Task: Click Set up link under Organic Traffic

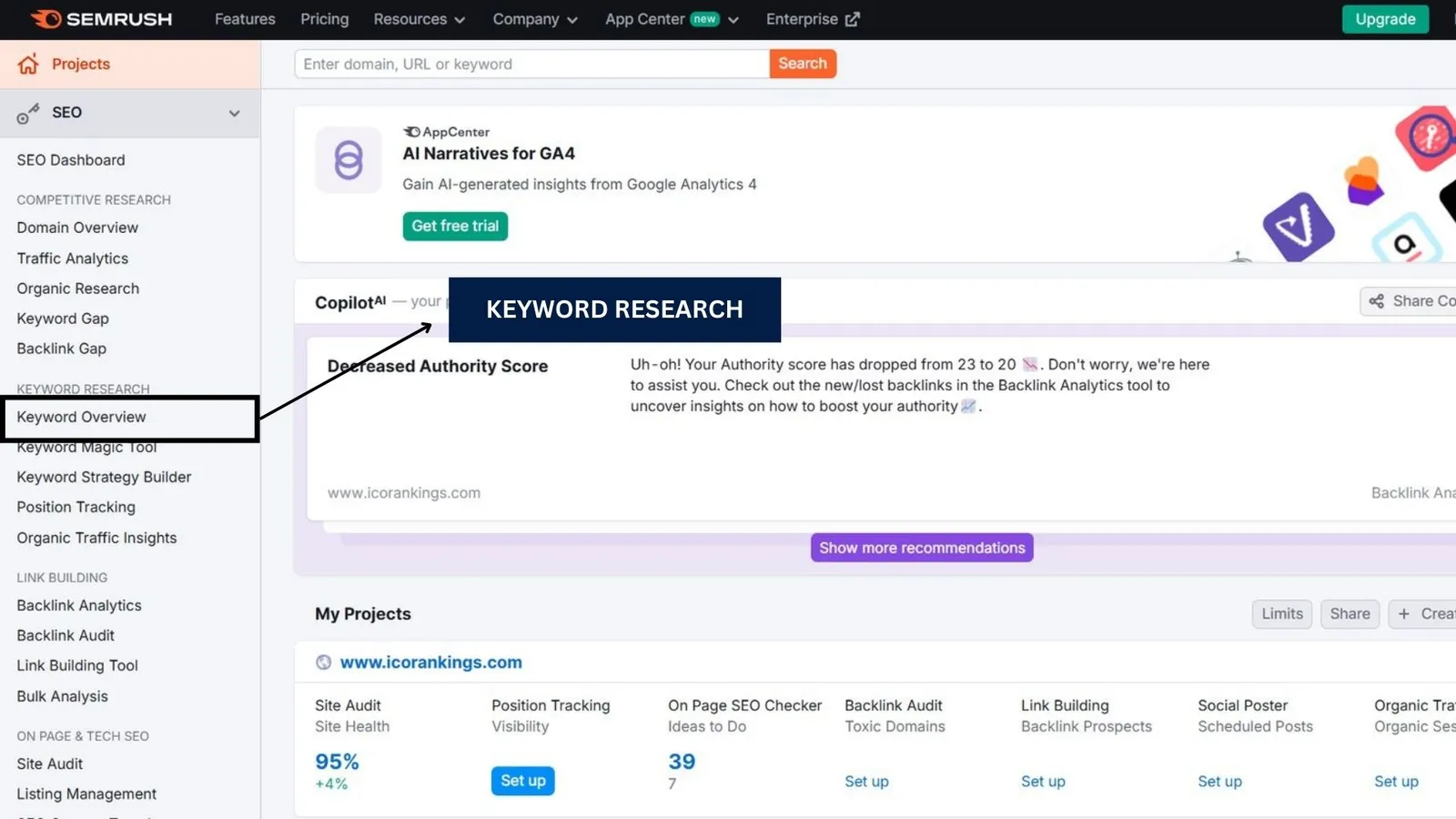Action: pyautogui.click(x=1396, y=782)
